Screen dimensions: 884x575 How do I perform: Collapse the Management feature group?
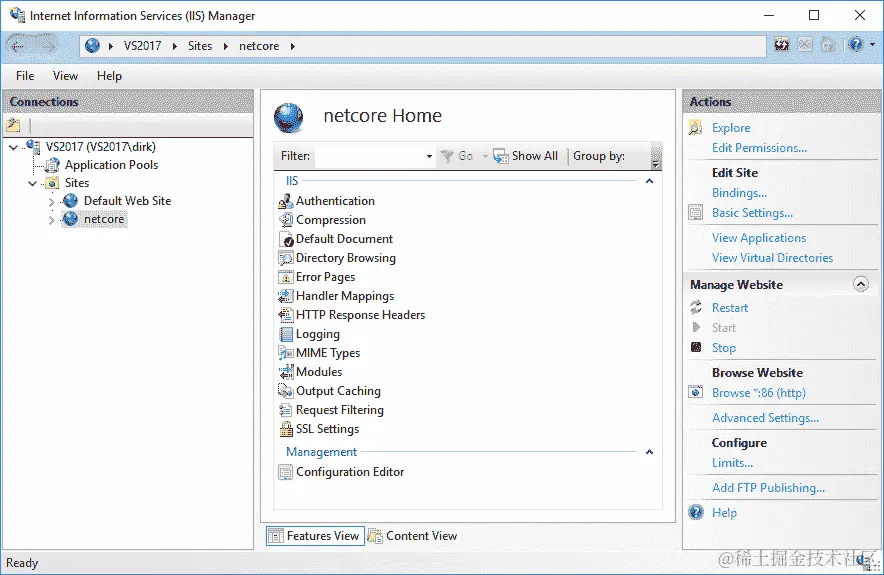(x=649, y=452)
